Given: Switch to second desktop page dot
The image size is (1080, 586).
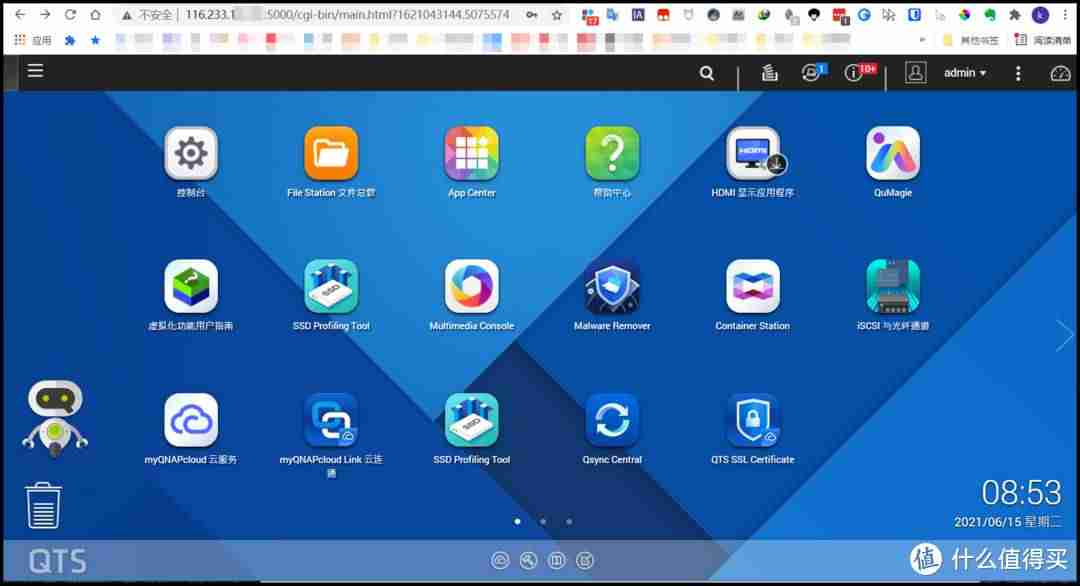Looking at the screenshot, I should (x=543, y=521).
